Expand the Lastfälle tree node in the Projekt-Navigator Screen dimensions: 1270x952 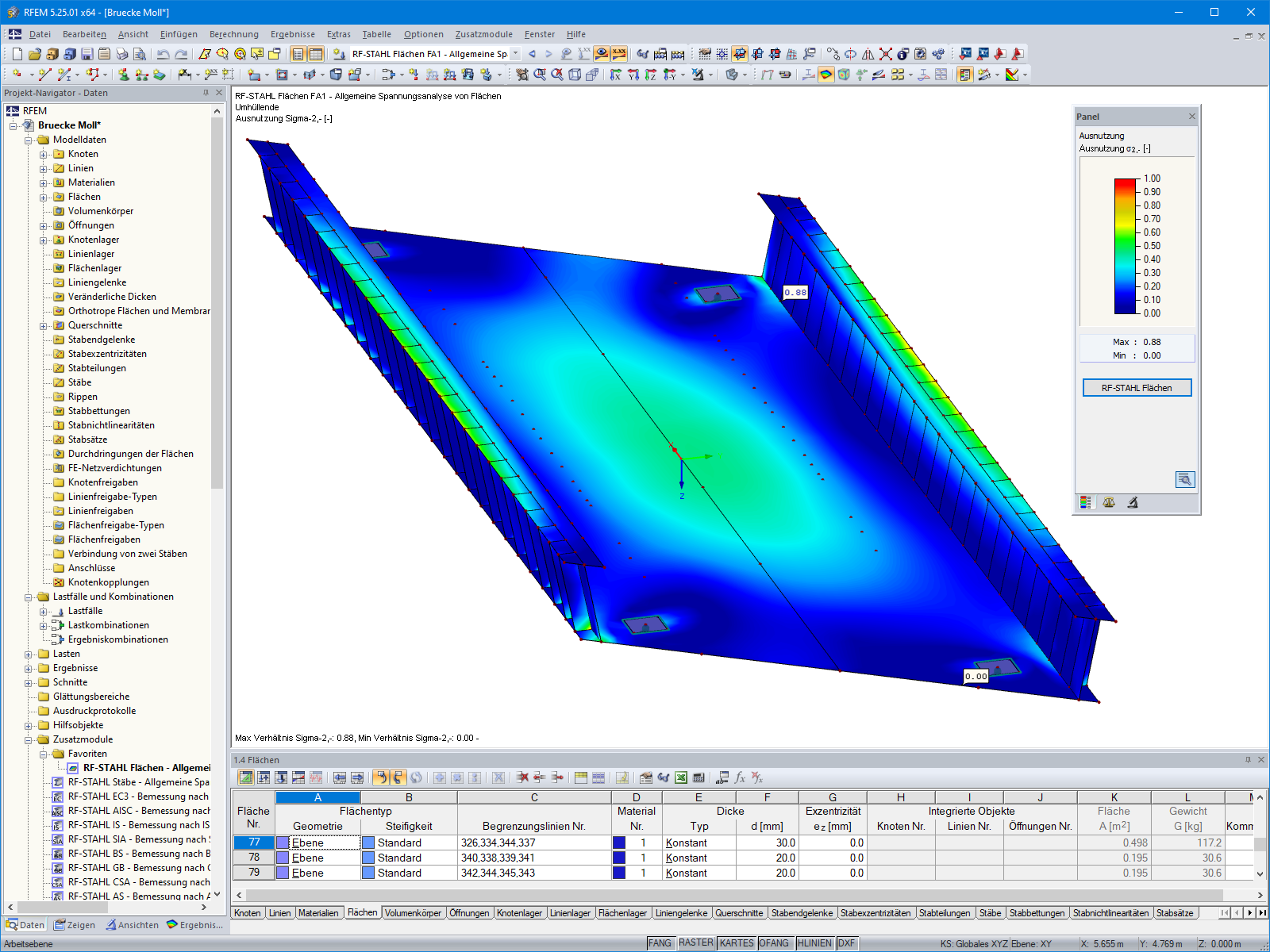click(x=45, y=611)
